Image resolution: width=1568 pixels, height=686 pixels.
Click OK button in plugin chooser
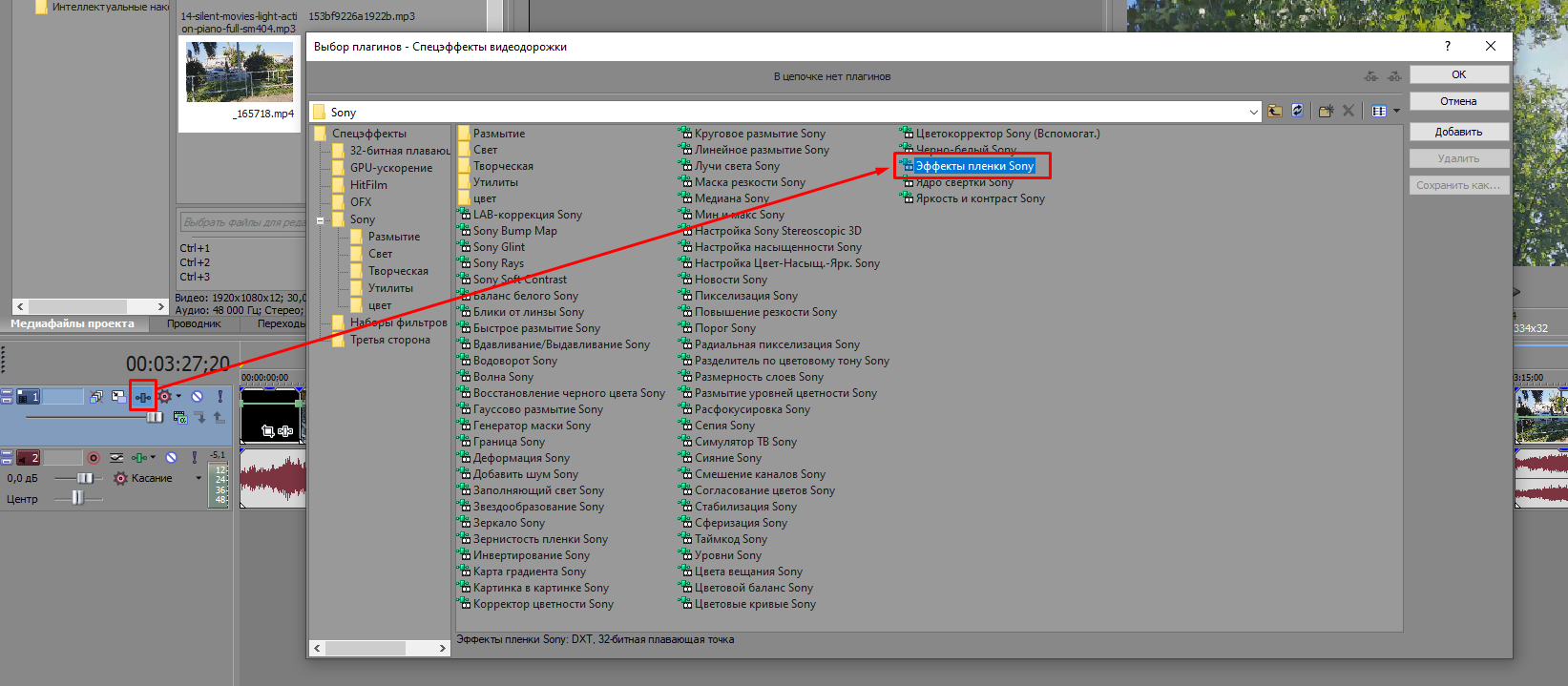coord(1459,74)
